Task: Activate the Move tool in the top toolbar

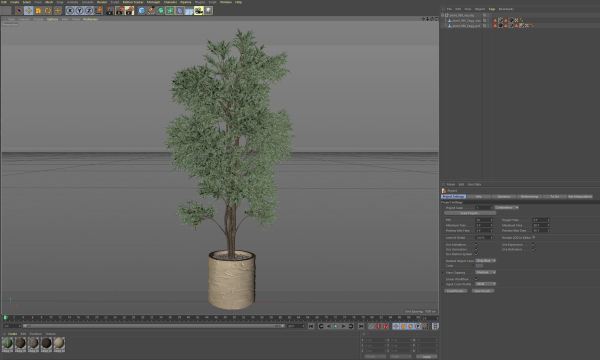Action: (28, 11)
